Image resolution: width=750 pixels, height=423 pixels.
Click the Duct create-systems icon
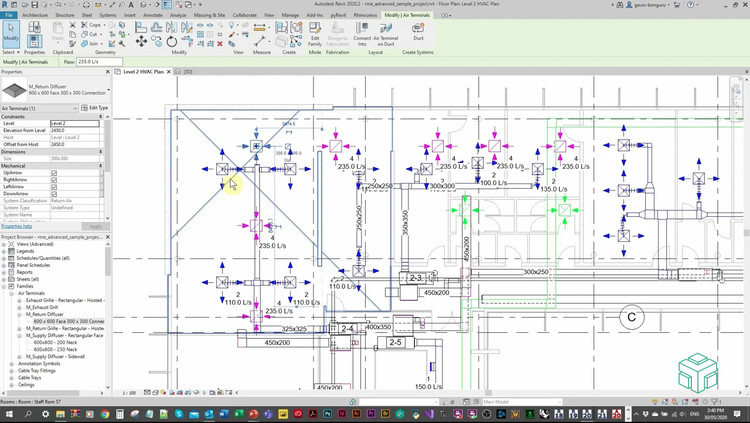(x=418, y=32)
